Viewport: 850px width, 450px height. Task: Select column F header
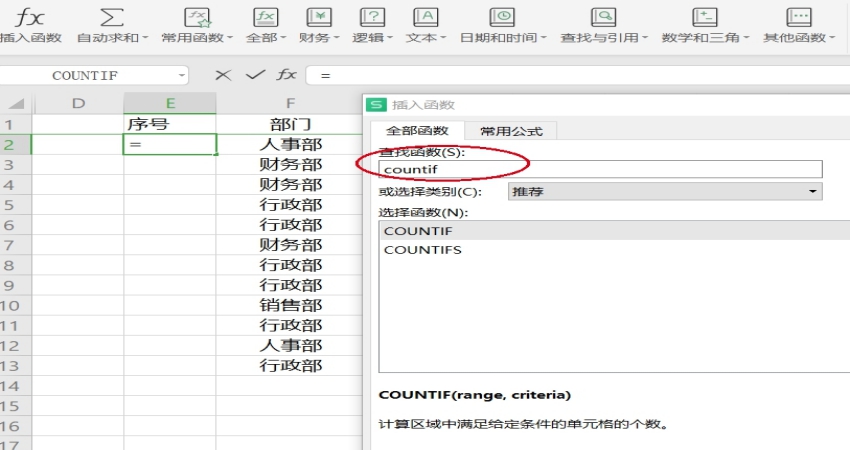tap(289, 103)
